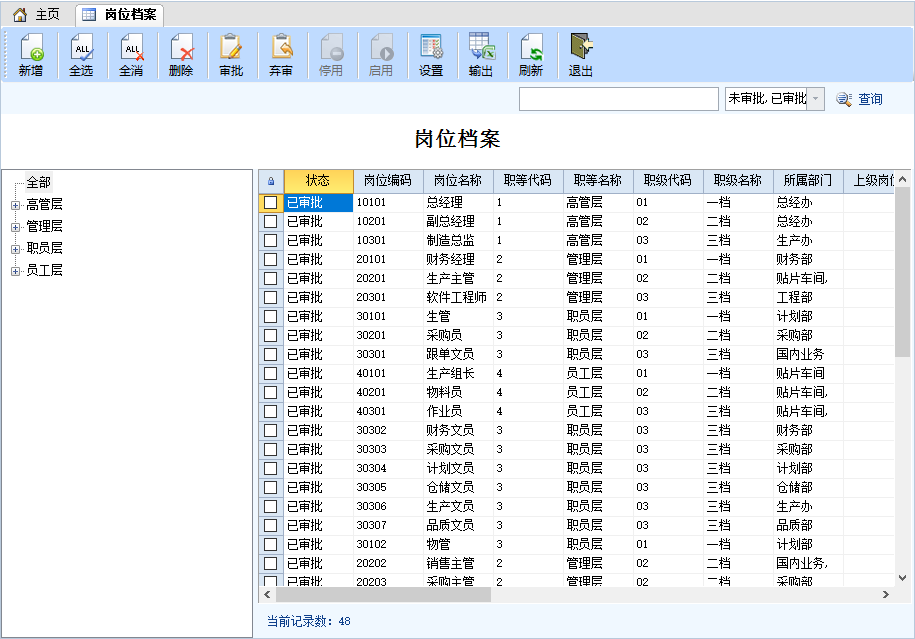Select the 品质文员 position name cell
This screenshot has height=639, width=915.
point(458,525)
